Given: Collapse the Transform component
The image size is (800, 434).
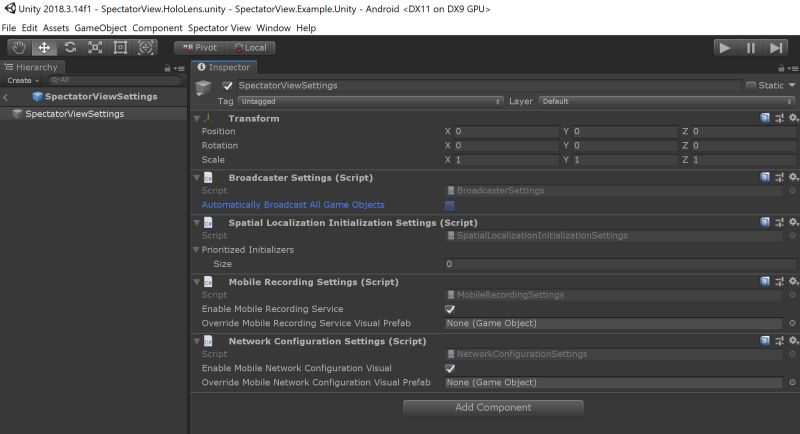Looking at the screenshot, I should [x=196, y=118].
